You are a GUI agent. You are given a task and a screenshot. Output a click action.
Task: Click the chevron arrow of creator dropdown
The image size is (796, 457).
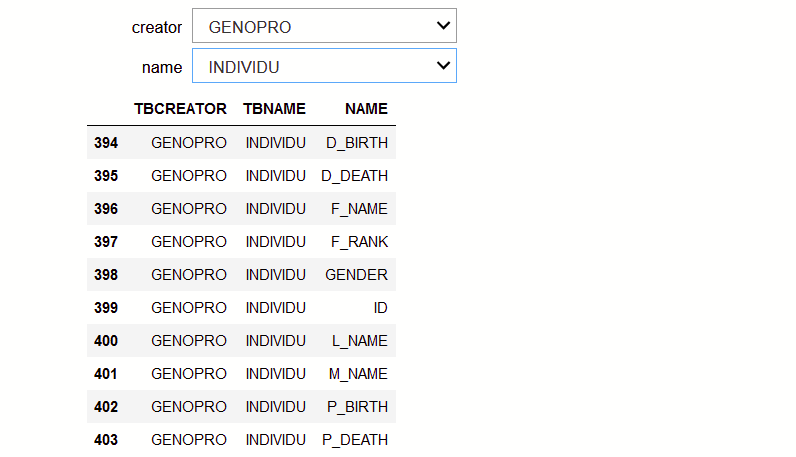click(x=443, y=25)
